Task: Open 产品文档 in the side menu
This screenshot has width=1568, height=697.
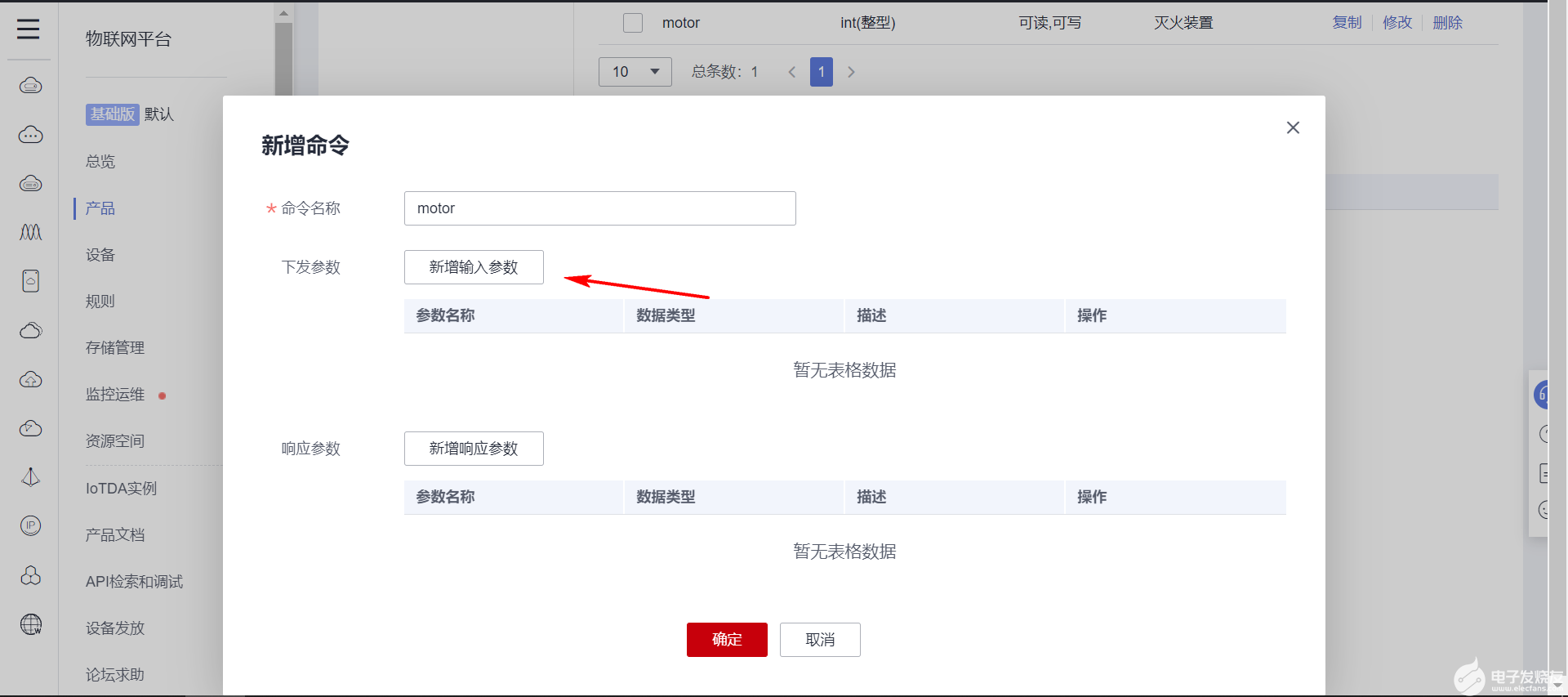Action: tap(115, 535)
